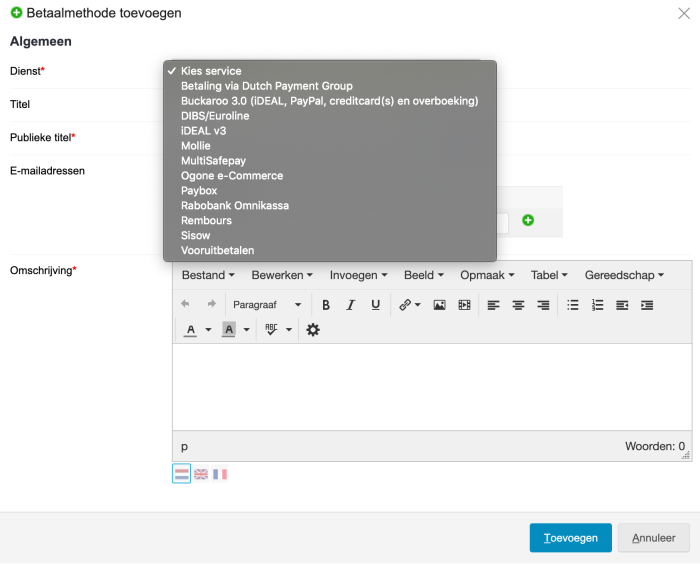Viewport: 700px width, 564px height.
Task: Click the editor resize handle corner
Action: click(686, 455)
